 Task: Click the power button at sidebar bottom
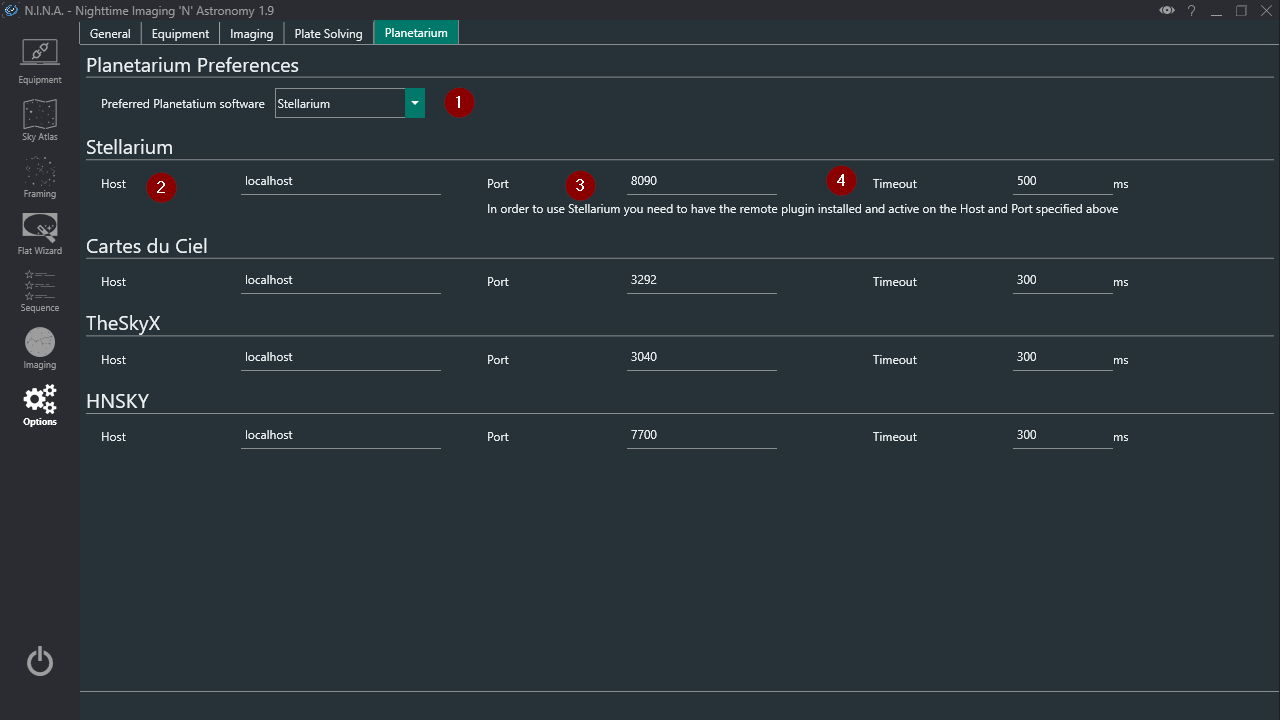pos(40,661)
